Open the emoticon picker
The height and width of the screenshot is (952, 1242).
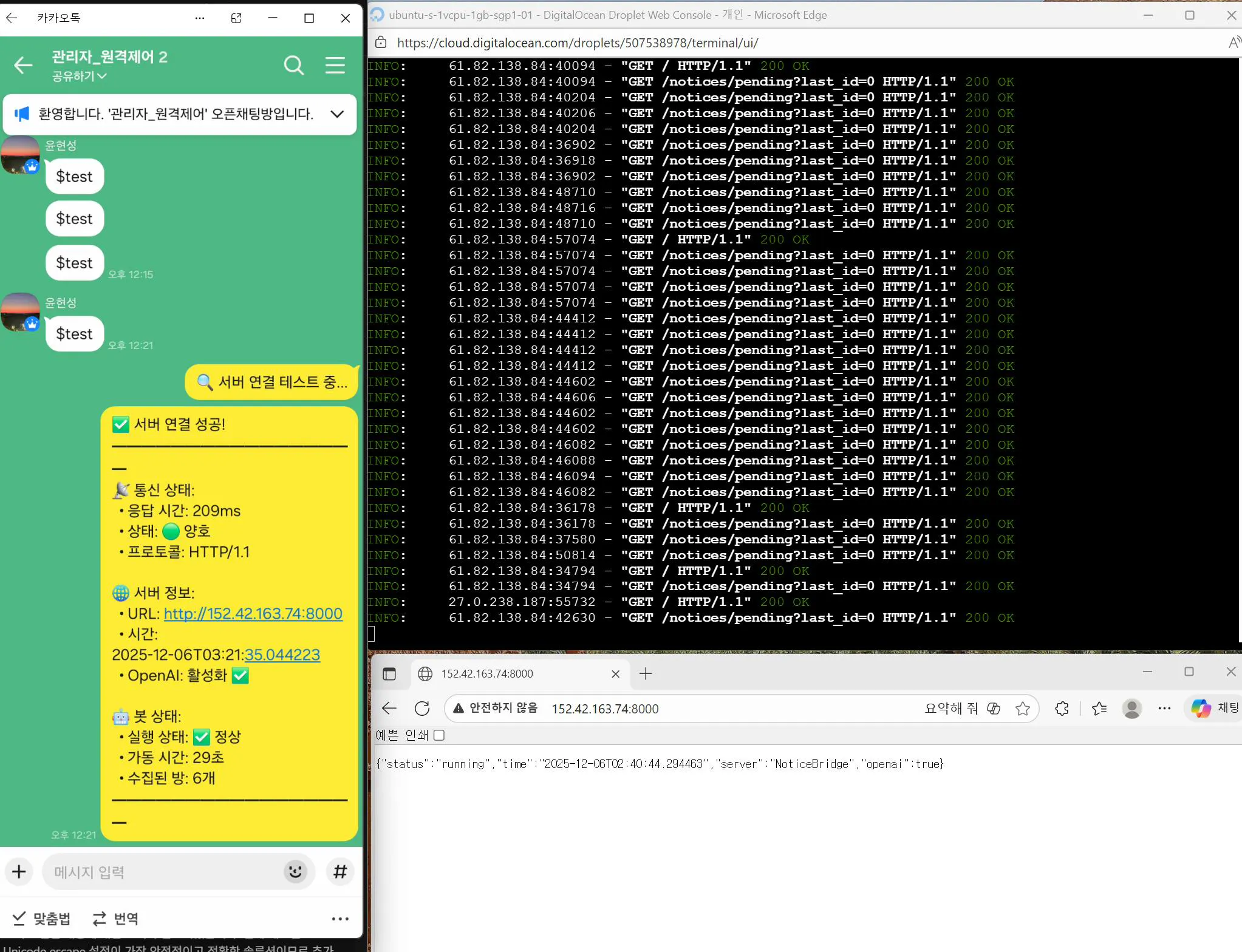pyautogui.click(x=295, y=872)
